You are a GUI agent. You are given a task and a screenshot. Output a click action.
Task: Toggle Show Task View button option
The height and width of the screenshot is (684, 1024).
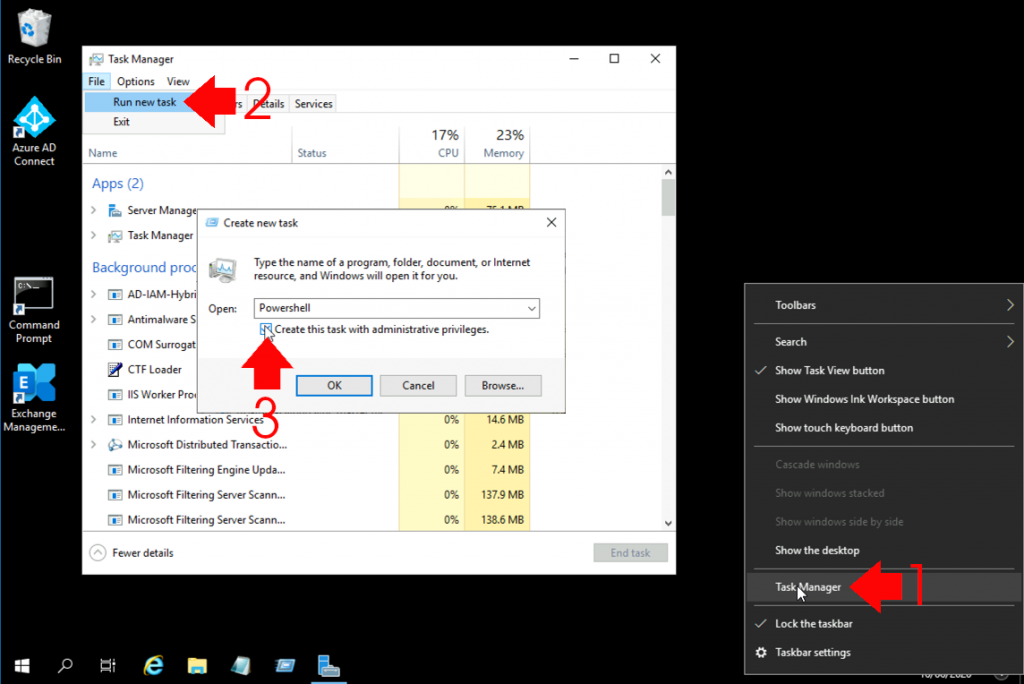click(x=829, y=370)
